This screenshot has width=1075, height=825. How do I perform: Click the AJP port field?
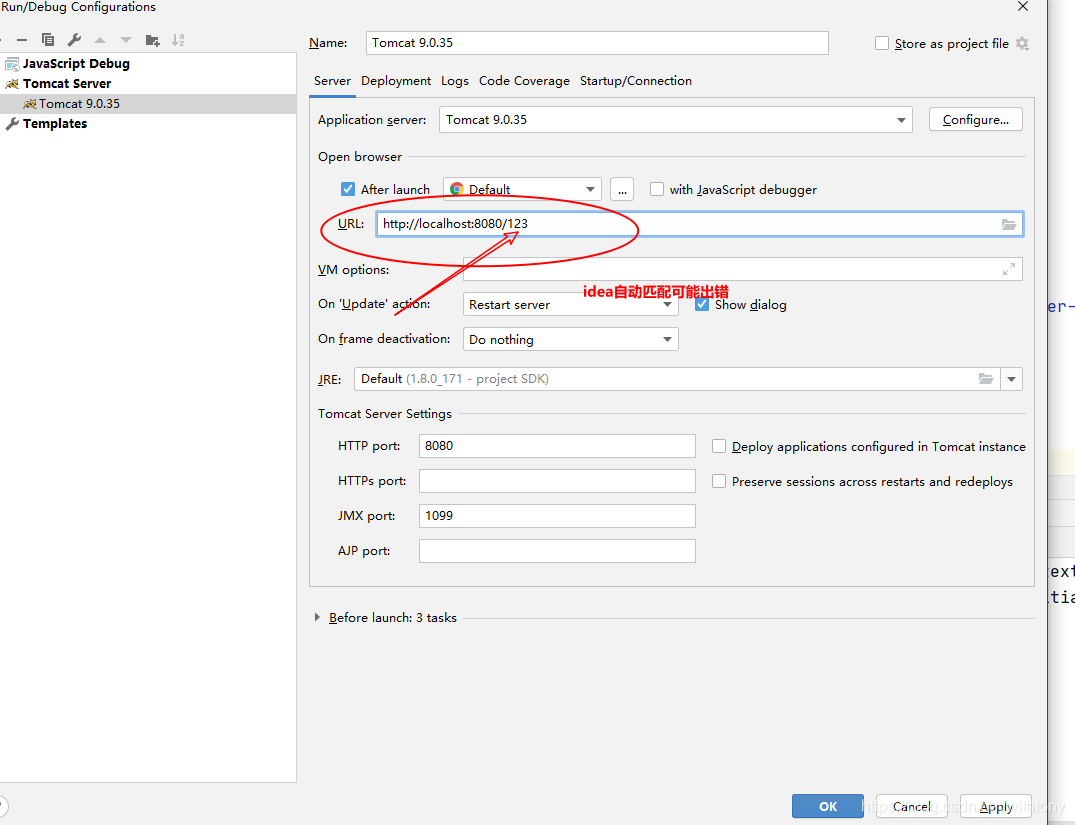[557, 551]
